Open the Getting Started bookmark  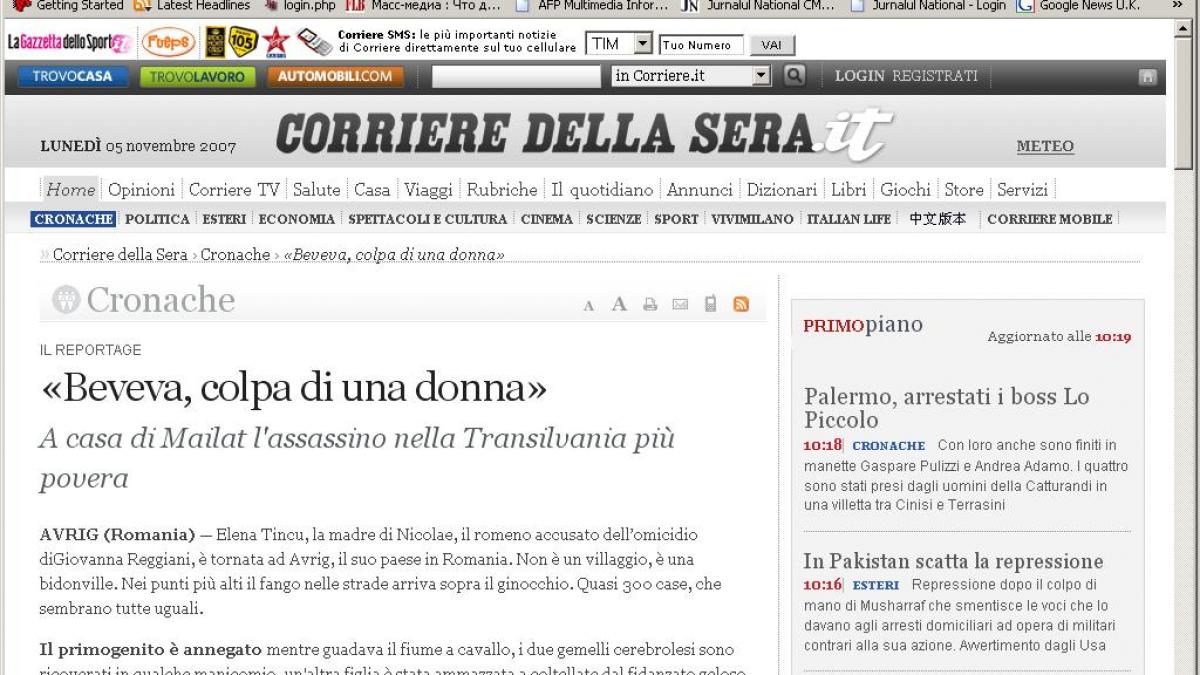tap(68, 5)
